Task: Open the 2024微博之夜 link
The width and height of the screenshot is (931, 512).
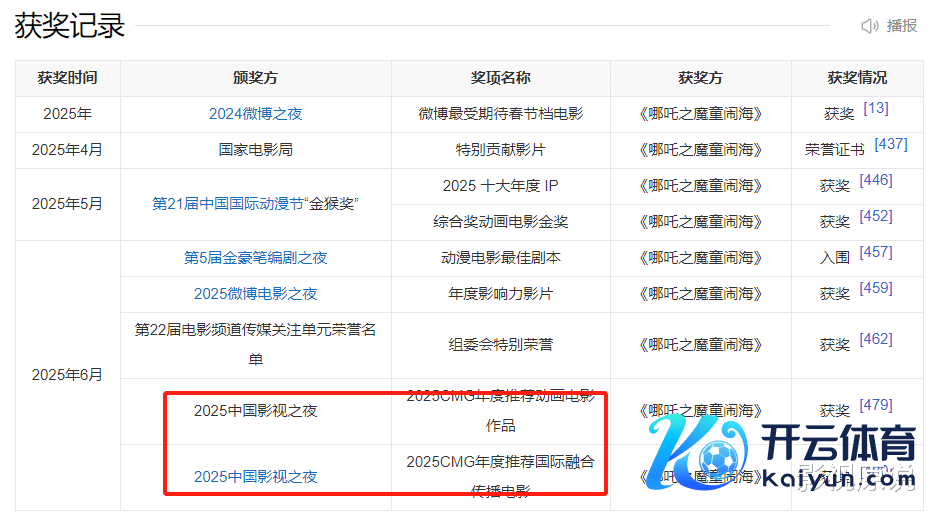Action: (x=255, y=114)
